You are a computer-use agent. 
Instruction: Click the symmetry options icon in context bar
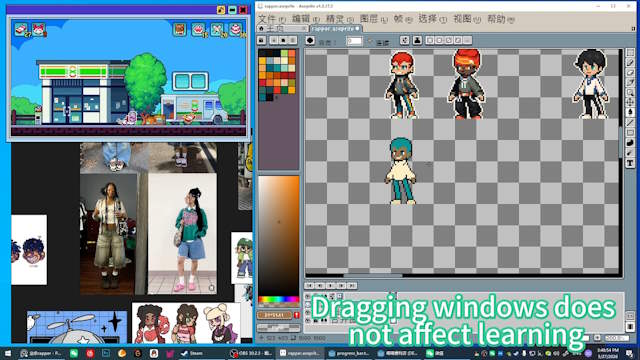coord(404,40)
